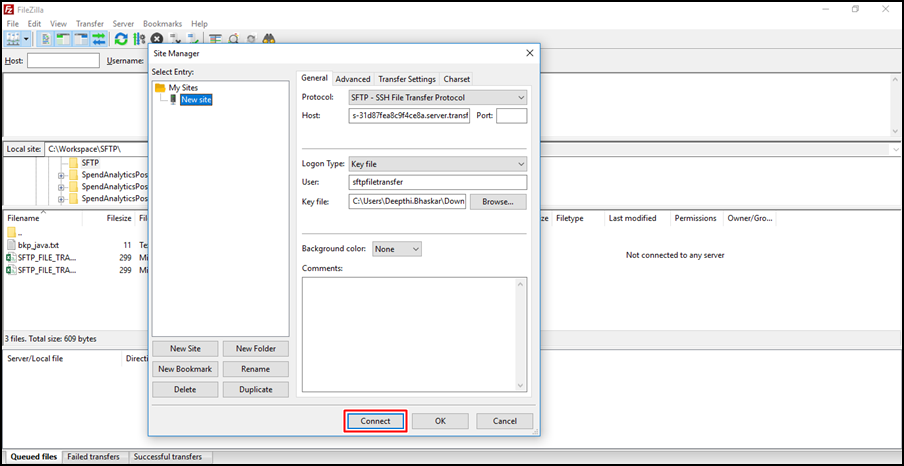Click the green Refresh file lists icon

(x=121, y=39)
